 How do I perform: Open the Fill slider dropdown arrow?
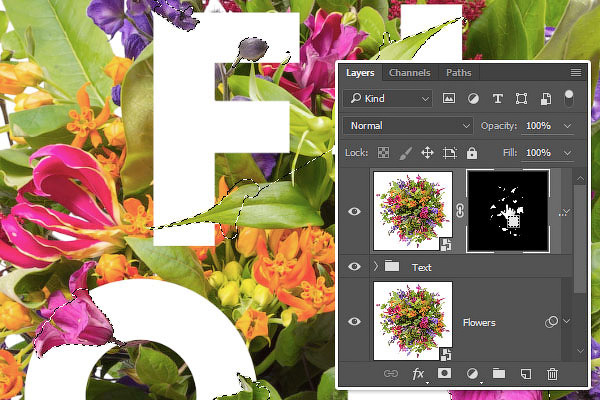(x=567, y=153)
